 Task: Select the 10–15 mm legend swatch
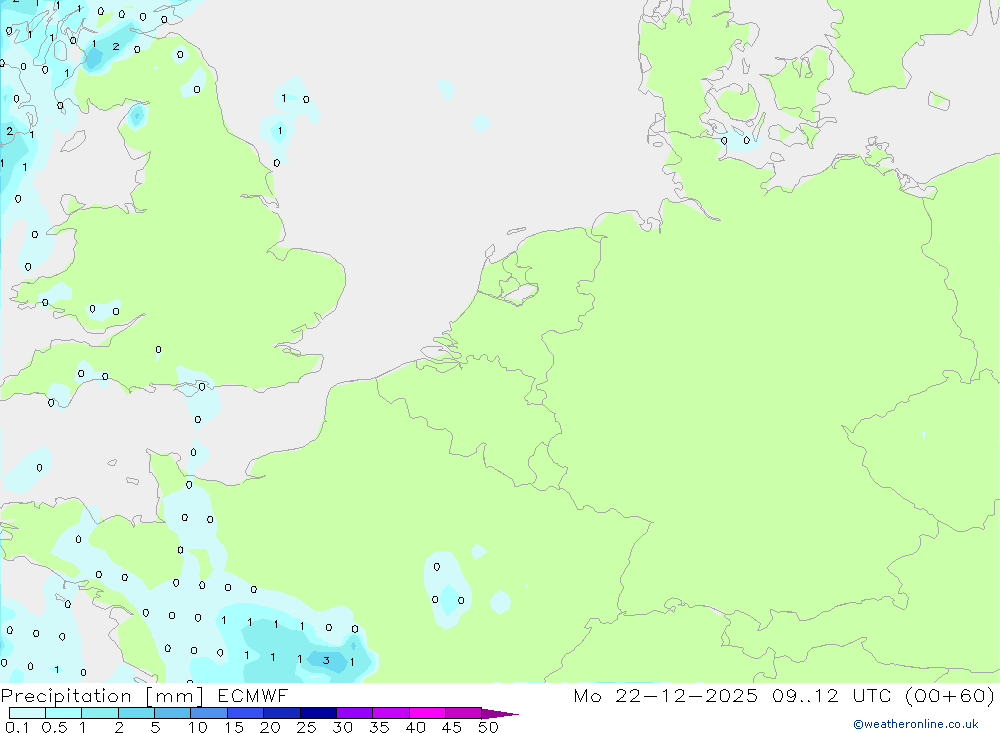209,713
